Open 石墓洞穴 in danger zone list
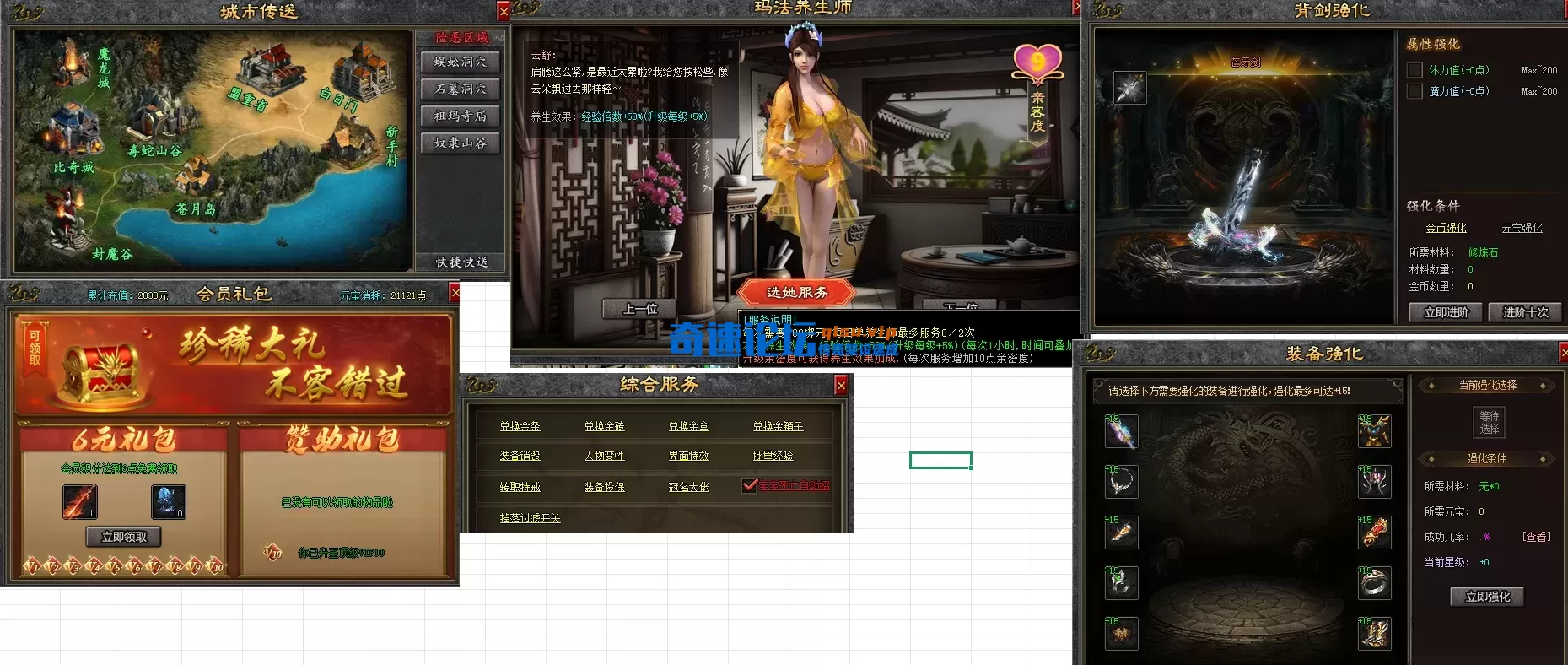This screenshot has height=665, width=1568. (461, 89)
